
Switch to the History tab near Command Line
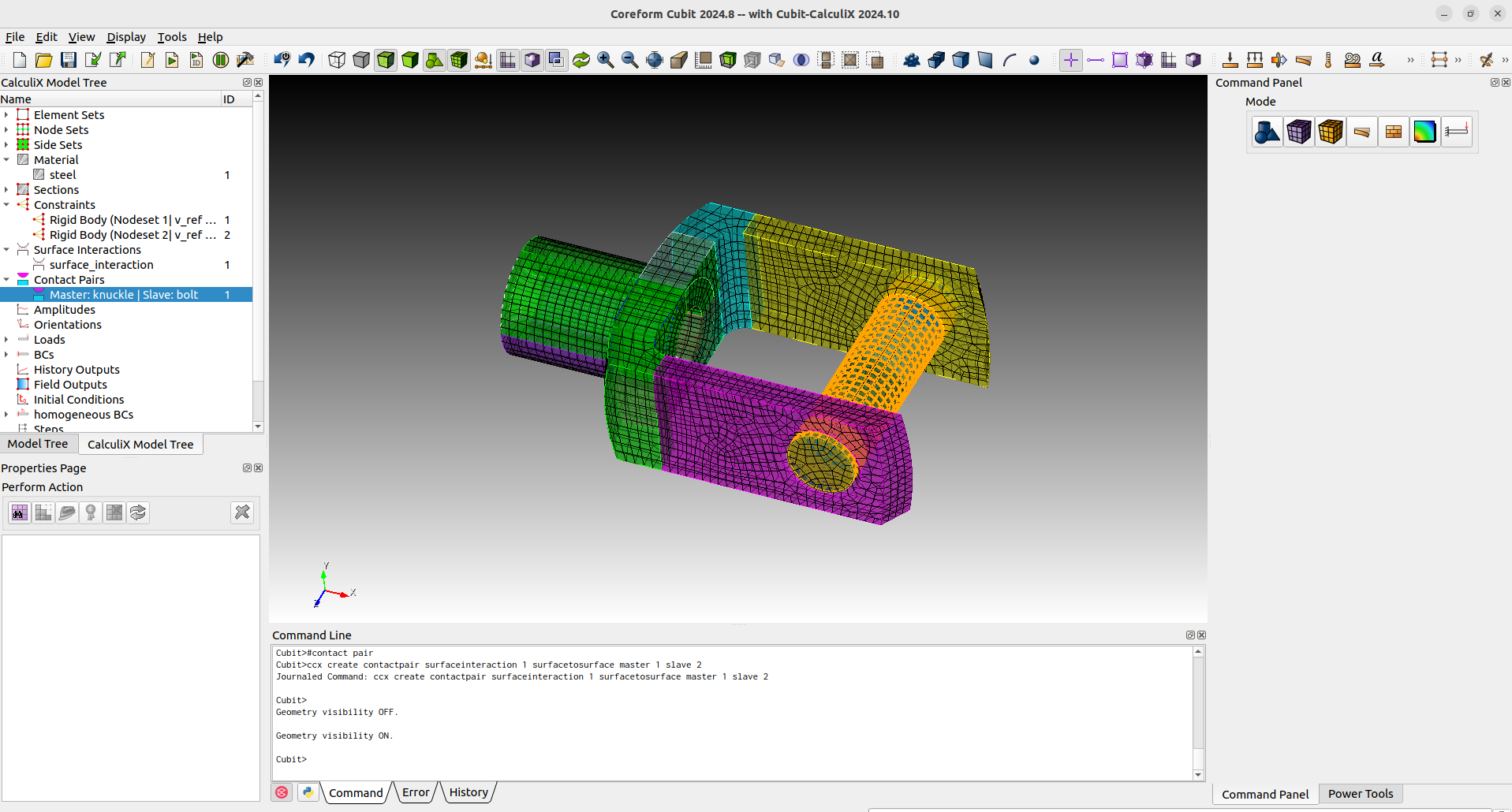click(468, 792)
